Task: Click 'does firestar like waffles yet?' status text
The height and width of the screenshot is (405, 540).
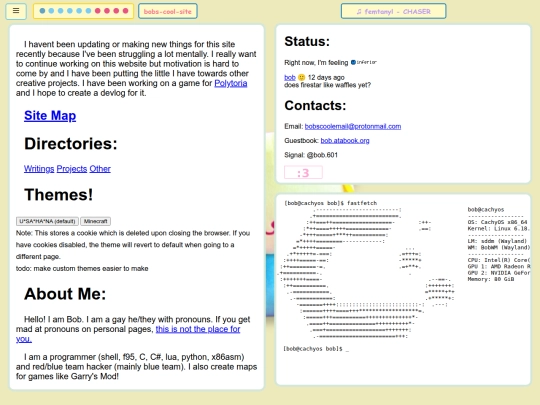Action: pyautogui.click(x=327, y=85)
